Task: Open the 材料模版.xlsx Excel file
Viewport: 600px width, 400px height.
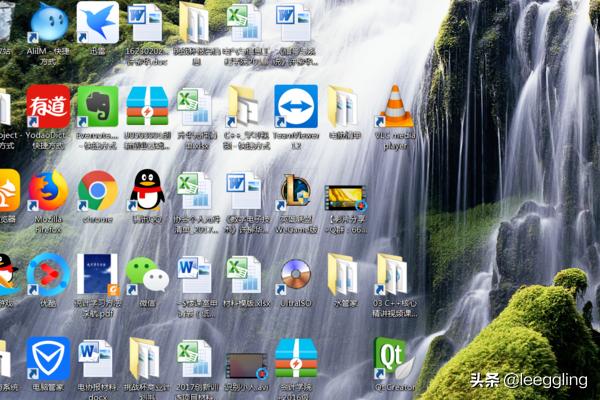Action: tap(244, 275)
